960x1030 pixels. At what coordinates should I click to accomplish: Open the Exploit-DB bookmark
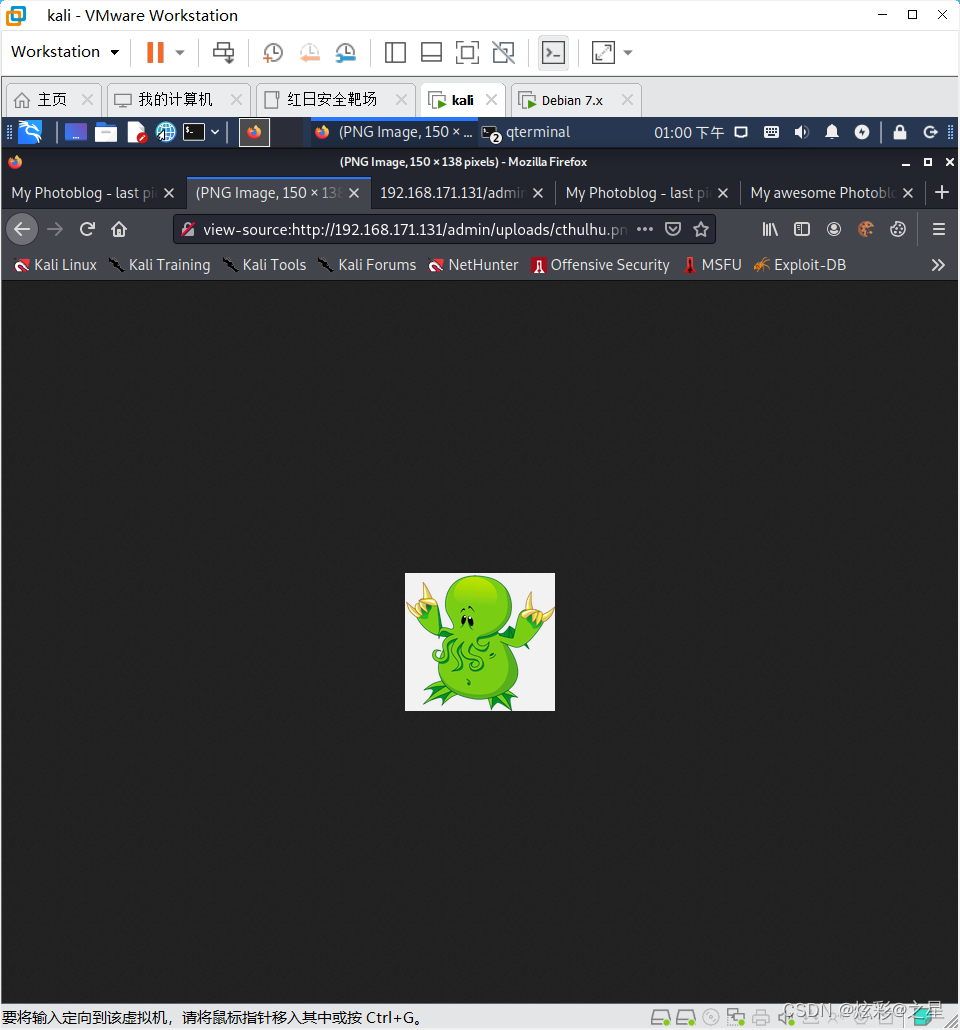[x=800, y=265]
